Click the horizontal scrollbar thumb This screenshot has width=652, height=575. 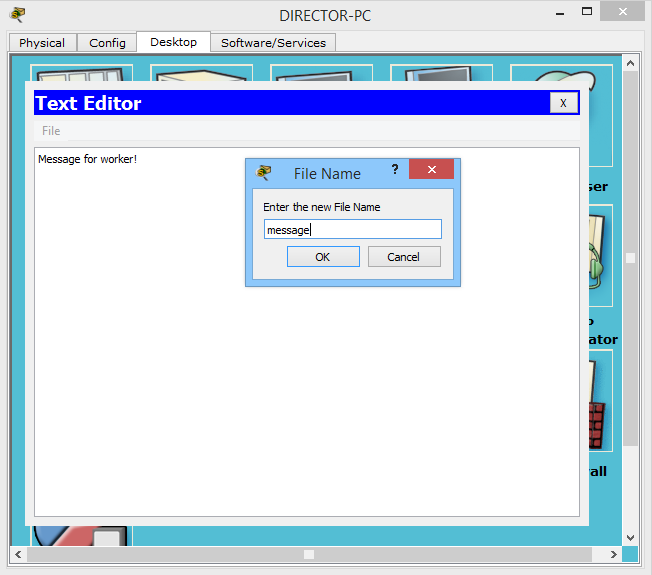click(x=309, y=554)
